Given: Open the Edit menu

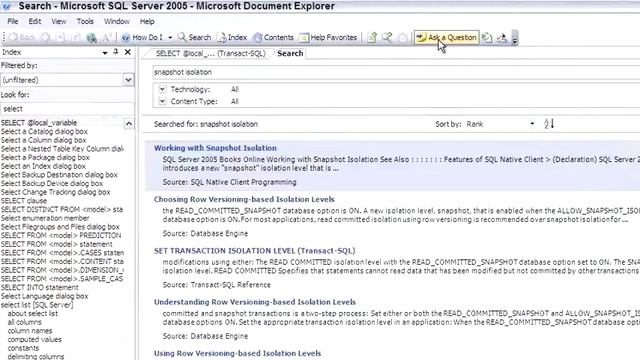Looking at the screenshot, I should pyautogui.click(x=34, y=21).
